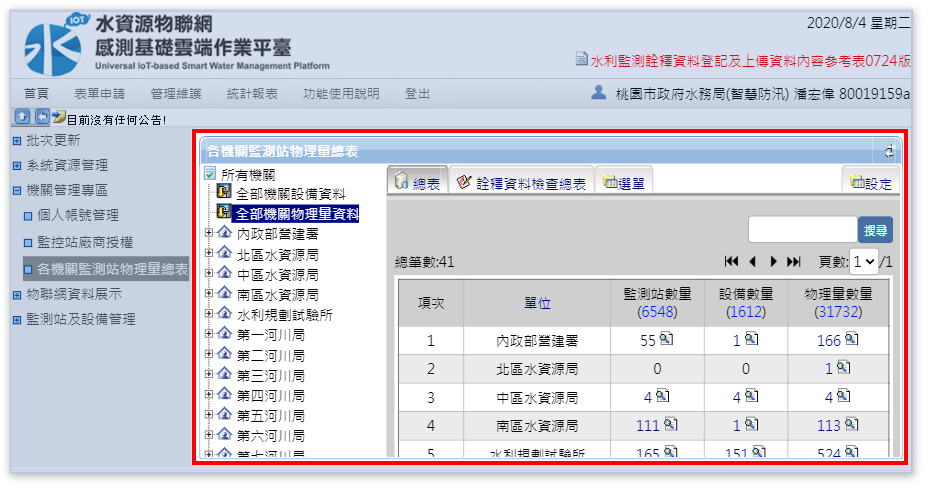
Task: Click in the search text field
Action: point(803,230)
